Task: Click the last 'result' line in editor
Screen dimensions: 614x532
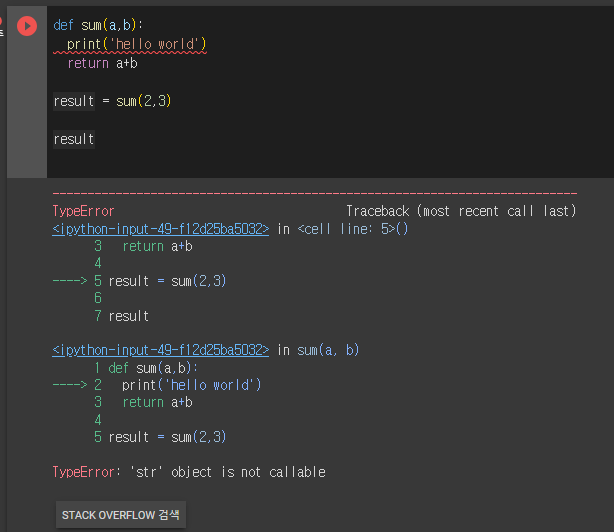Action: (74, 139)
